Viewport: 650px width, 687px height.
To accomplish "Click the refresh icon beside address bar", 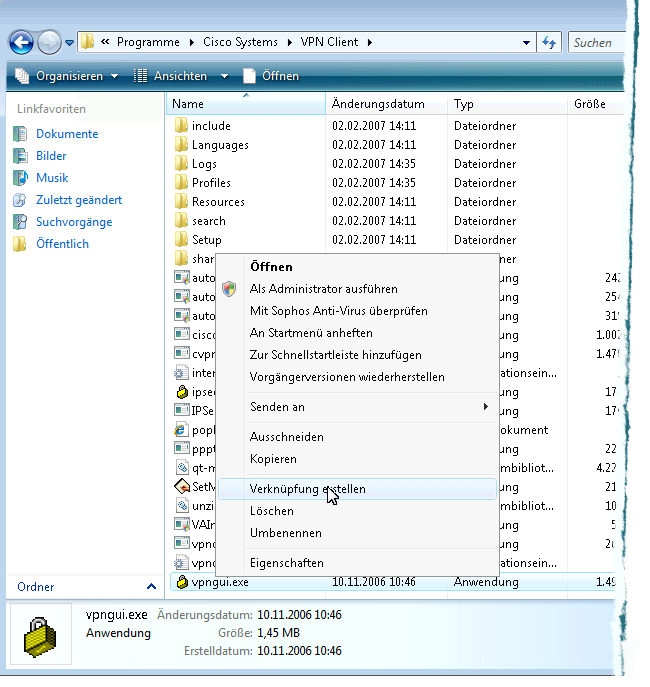I will tap(549, 42).
